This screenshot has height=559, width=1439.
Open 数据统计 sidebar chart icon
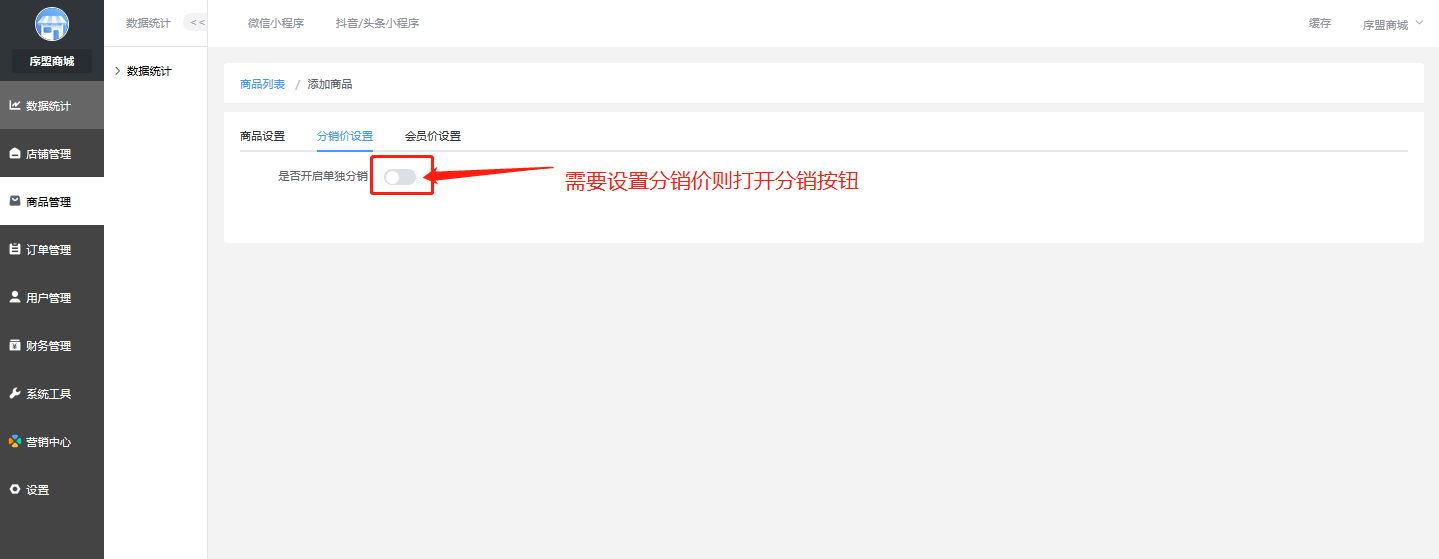[15, 105]
